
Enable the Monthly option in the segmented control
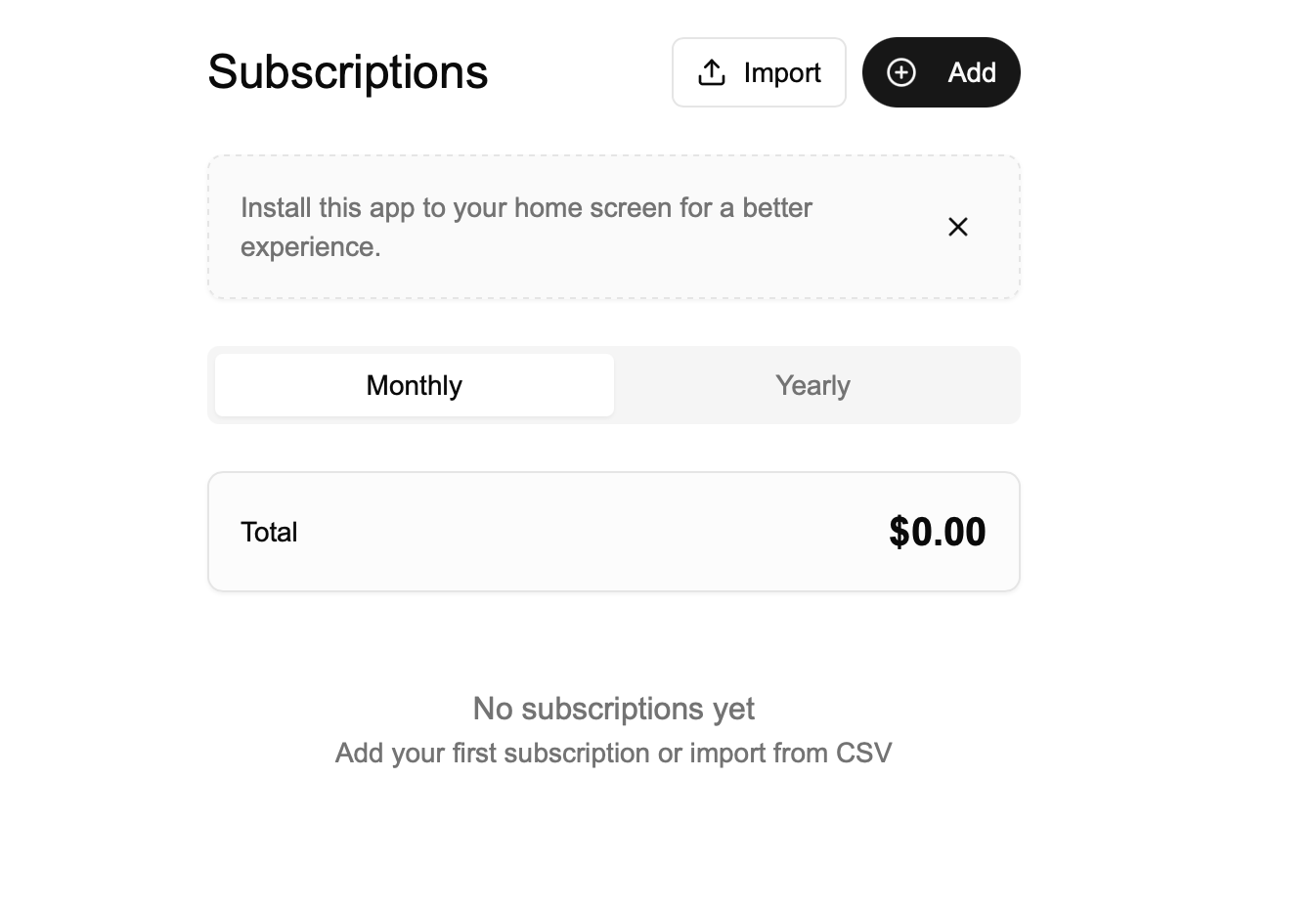[x=414, y=385]
